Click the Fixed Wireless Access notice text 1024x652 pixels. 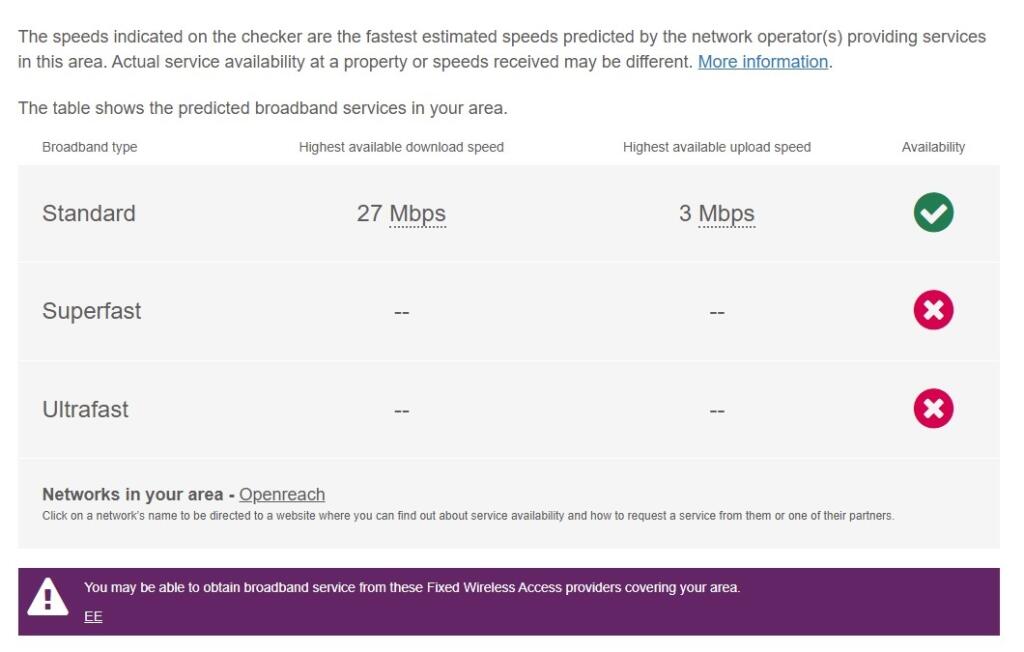[x=412, y=587]
